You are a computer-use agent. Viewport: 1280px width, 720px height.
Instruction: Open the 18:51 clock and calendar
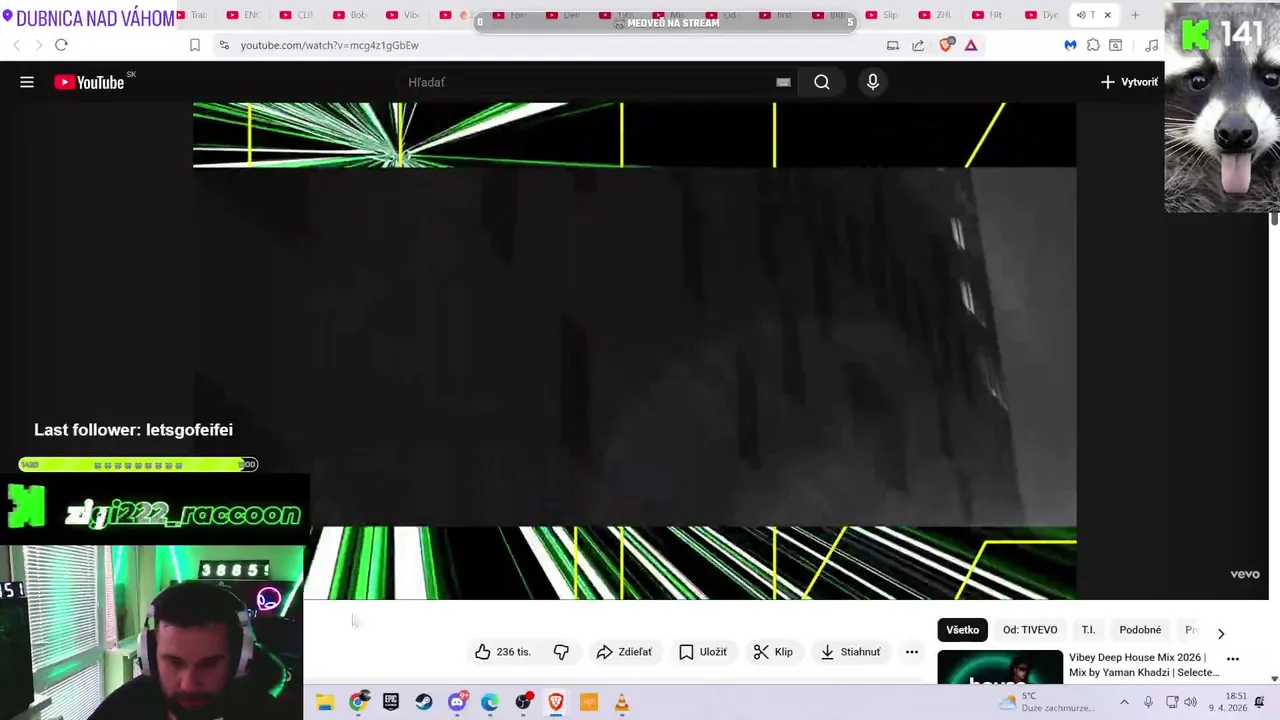tap(1228, 702)
